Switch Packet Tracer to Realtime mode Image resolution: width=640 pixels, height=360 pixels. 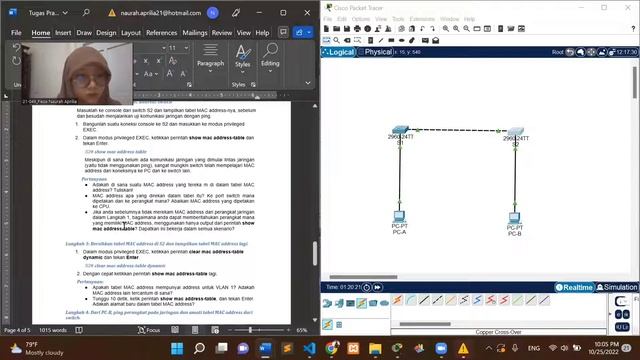574,287
